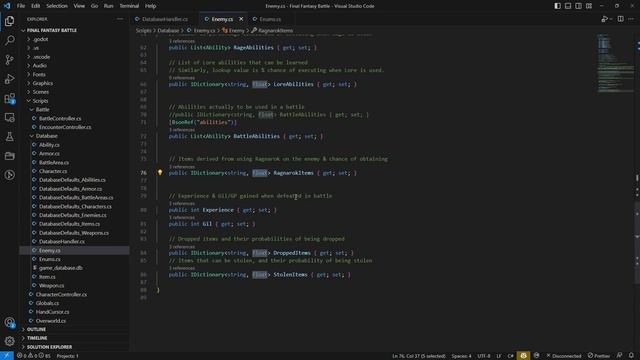Open Ability.cs in the explorer
This screenshot has height=360, width=640.
[49, 145]
